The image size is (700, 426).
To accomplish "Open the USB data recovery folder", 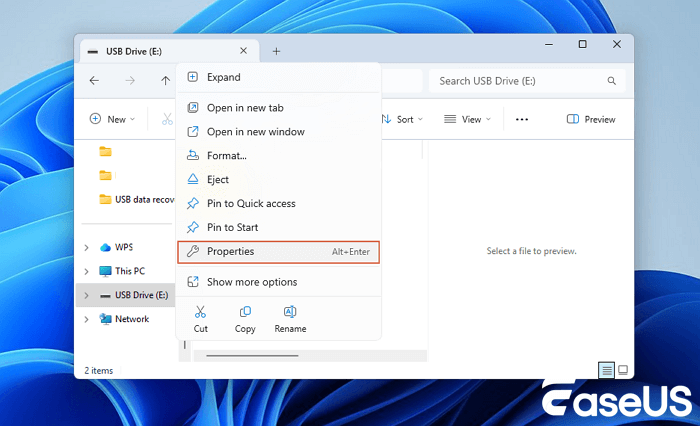I will pos(137,199).
